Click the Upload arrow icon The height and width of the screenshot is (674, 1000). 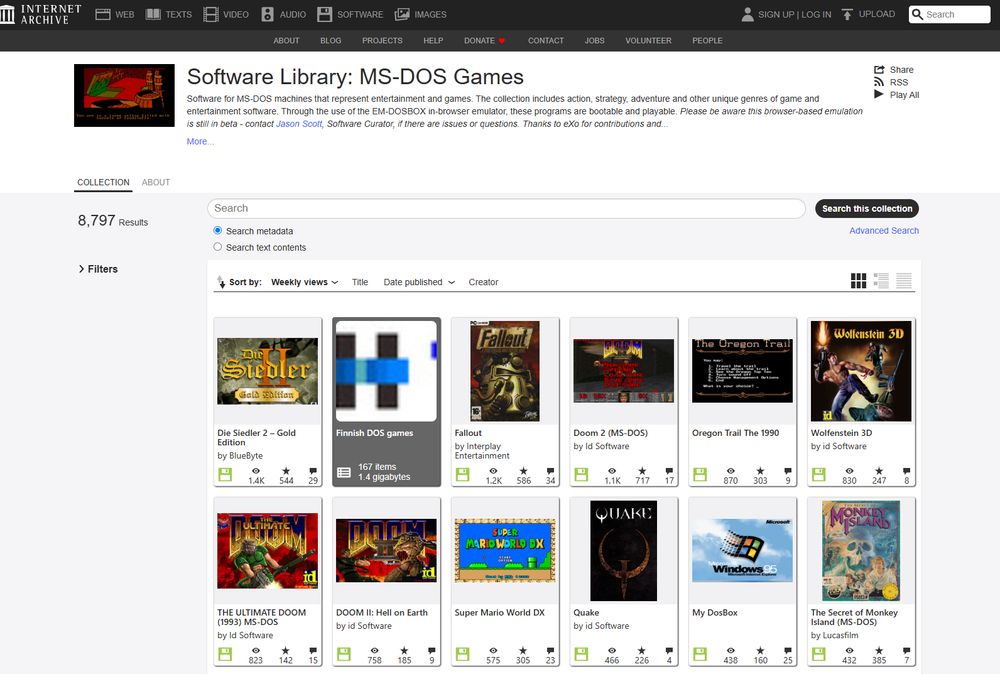[x=847, y=14]
